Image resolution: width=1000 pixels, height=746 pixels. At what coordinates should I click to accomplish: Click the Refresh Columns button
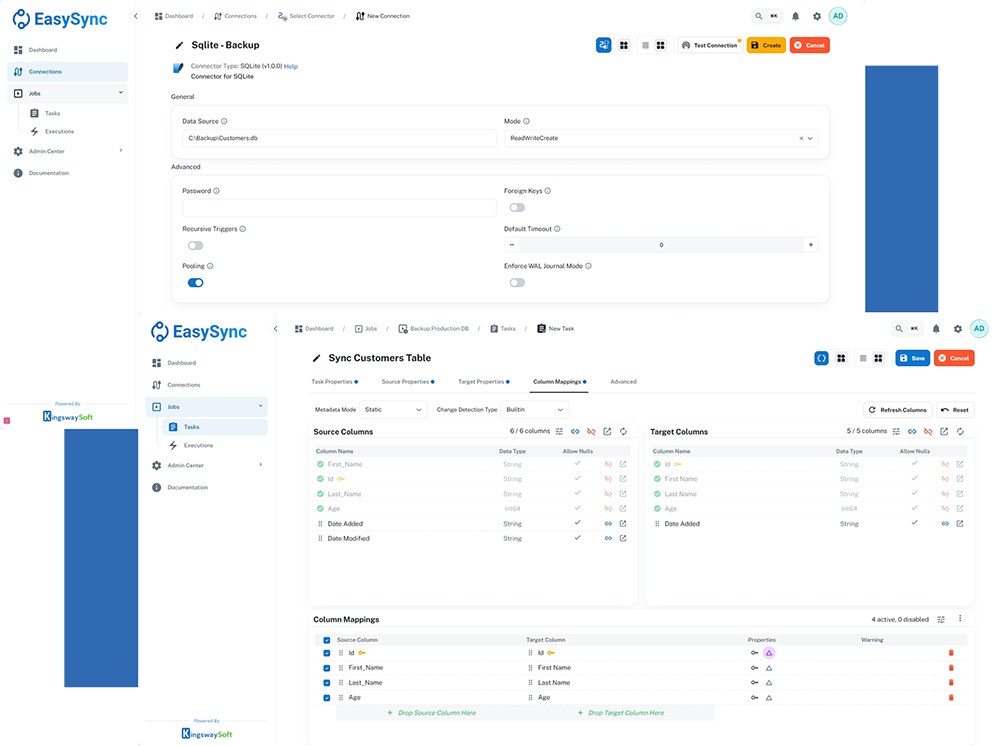pyautogui.click(x=898, y=410)
